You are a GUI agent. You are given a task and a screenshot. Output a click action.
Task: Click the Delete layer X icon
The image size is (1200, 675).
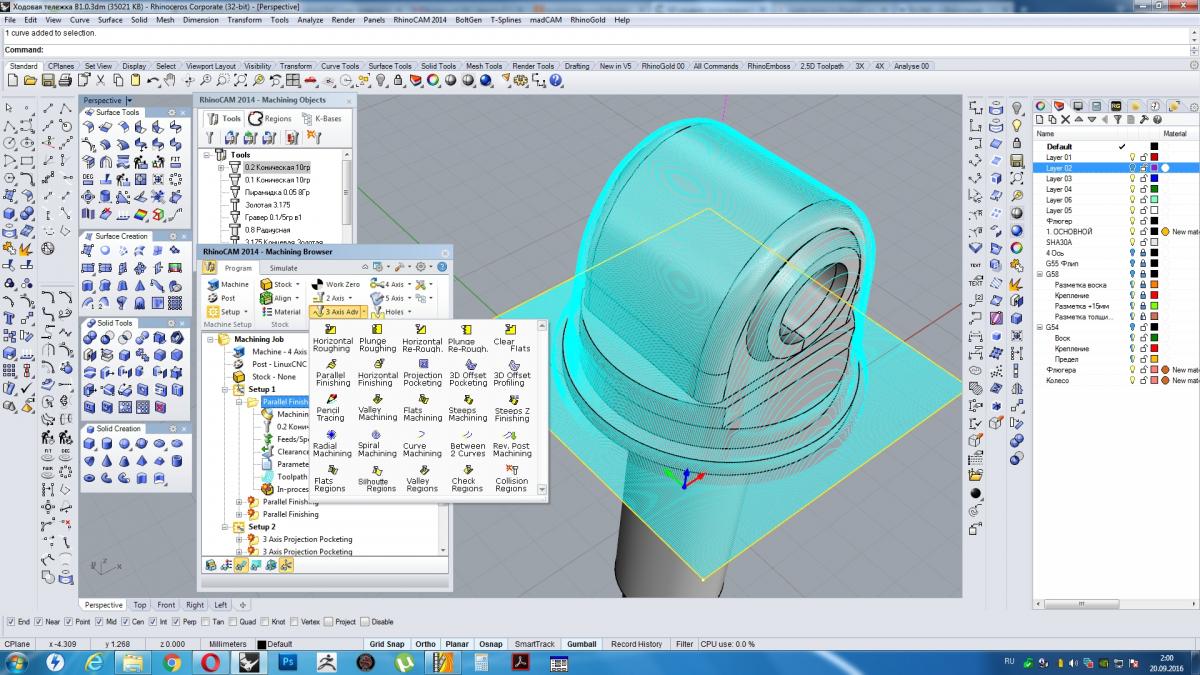coord(1066,119)
